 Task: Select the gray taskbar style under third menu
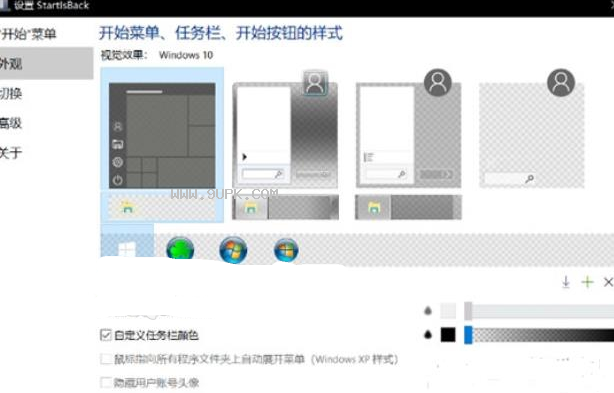408,207
